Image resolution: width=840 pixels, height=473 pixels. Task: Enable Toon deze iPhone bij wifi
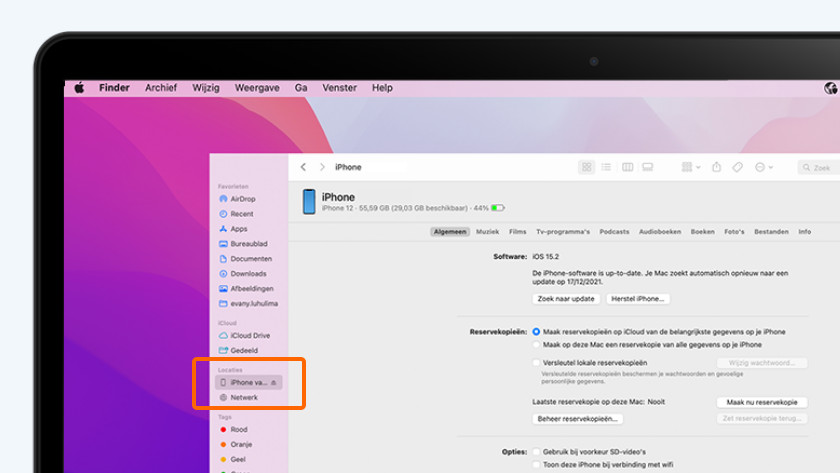[536, 465]
